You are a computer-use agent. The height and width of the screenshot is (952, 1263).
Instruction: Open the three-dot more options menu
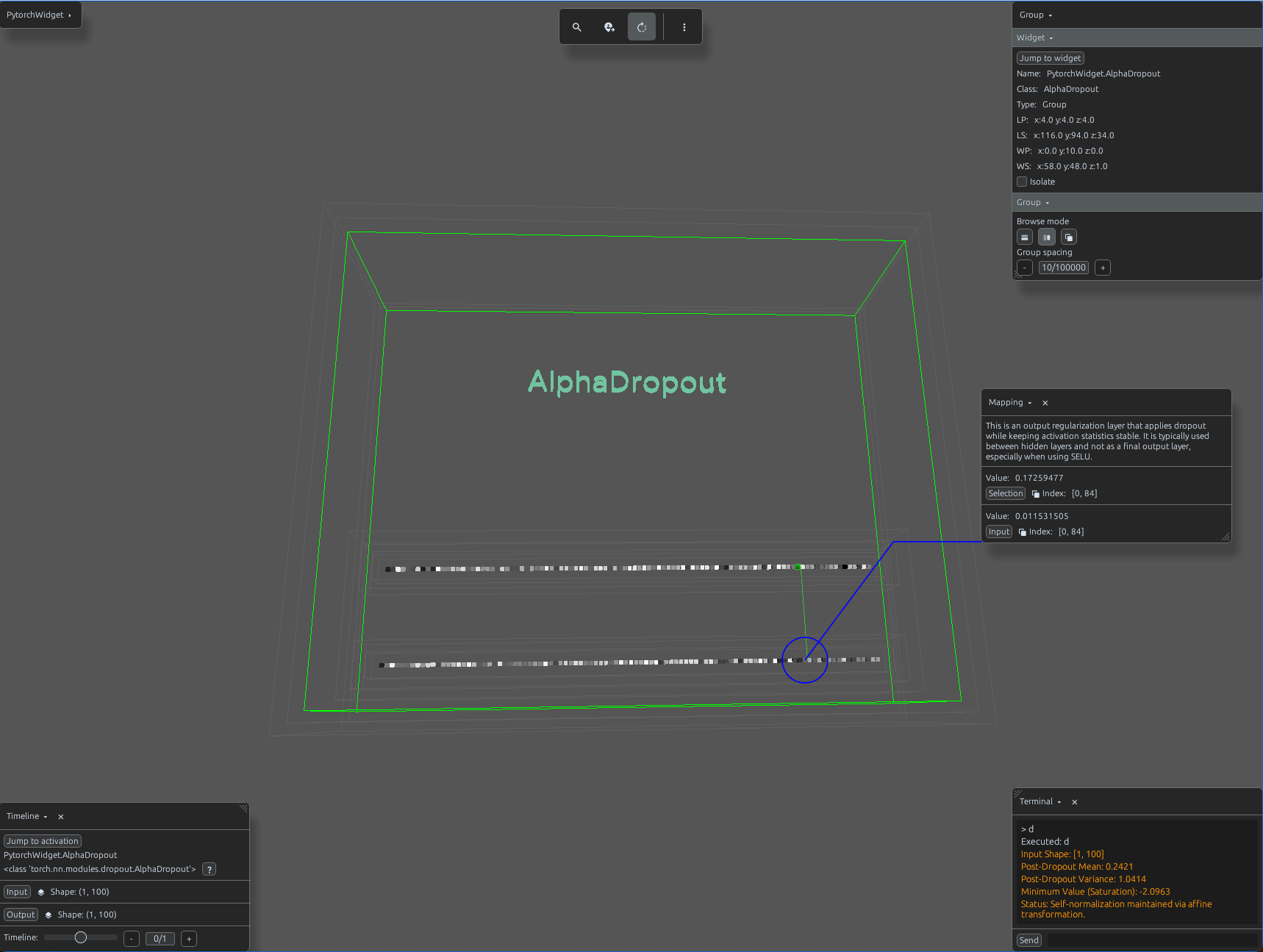(x=684, y=27)
